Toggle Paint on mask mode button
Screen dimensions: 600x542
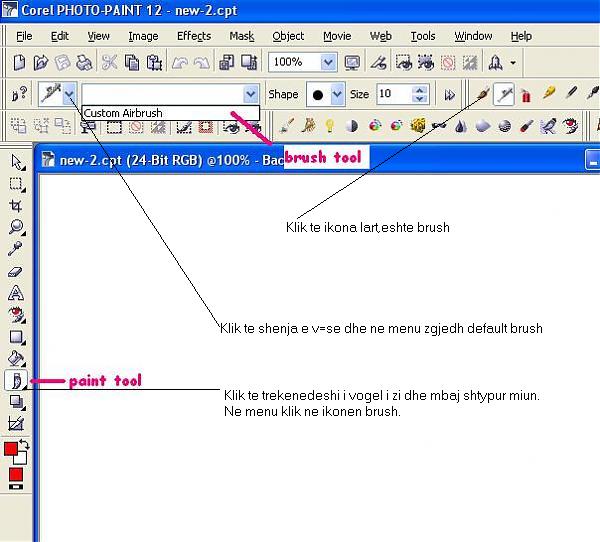click(184, 126)
